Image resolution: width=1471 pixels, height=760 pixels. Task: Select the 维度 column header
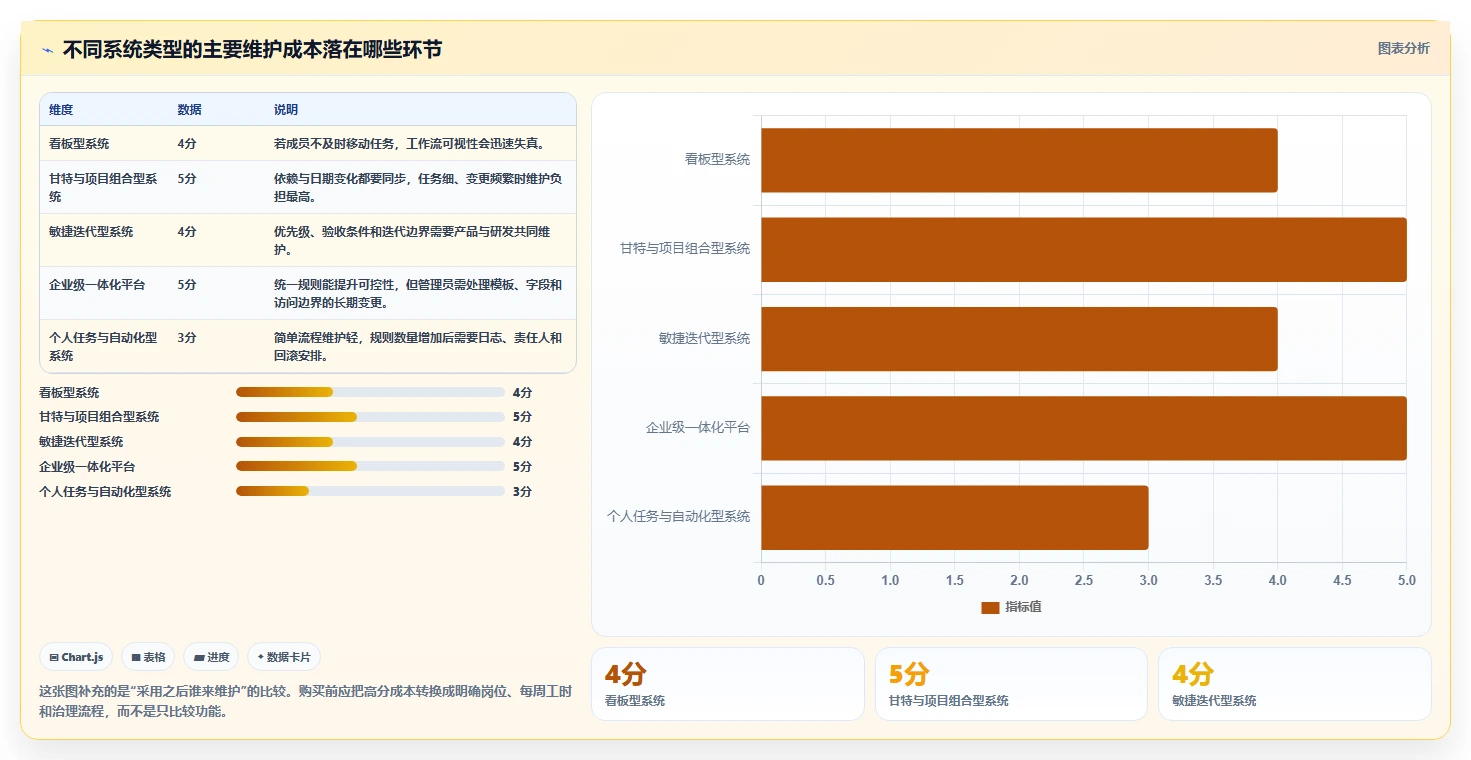click(61, 110)
